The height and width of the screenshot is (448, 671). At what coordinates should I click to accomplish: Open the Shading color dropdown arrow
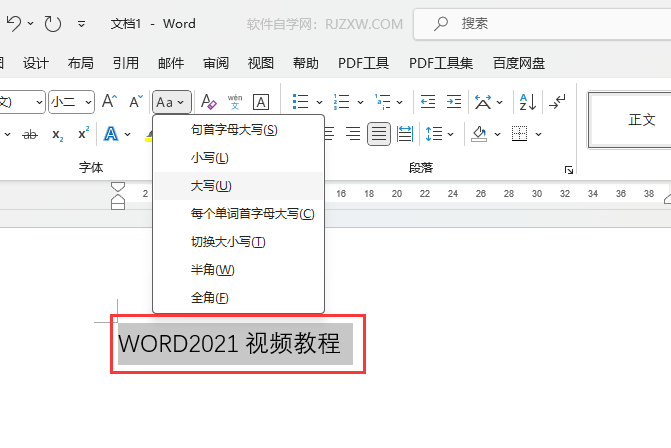pos(497,134)
